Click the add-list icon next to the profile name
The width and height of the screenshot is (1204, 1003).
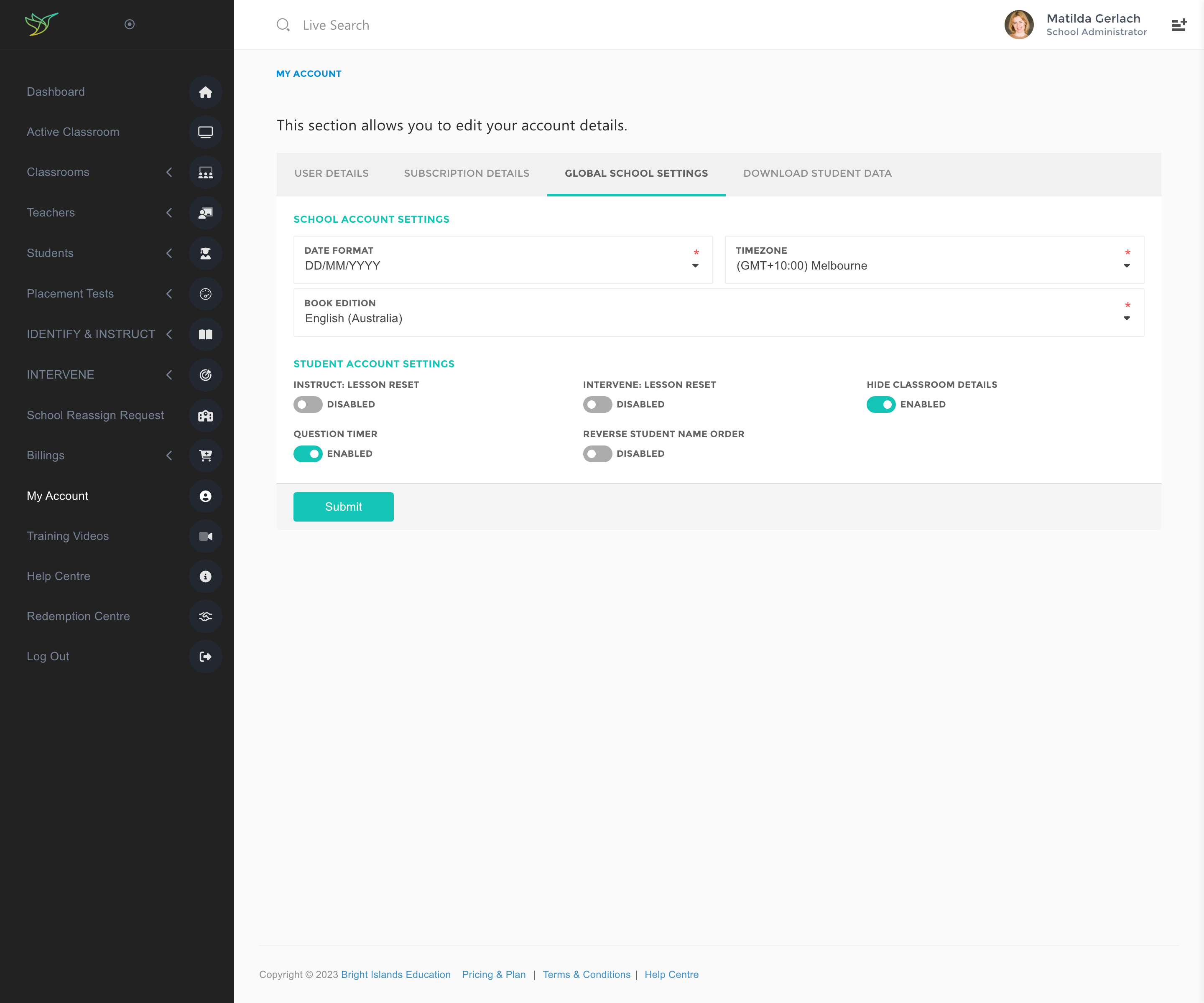1179,25
